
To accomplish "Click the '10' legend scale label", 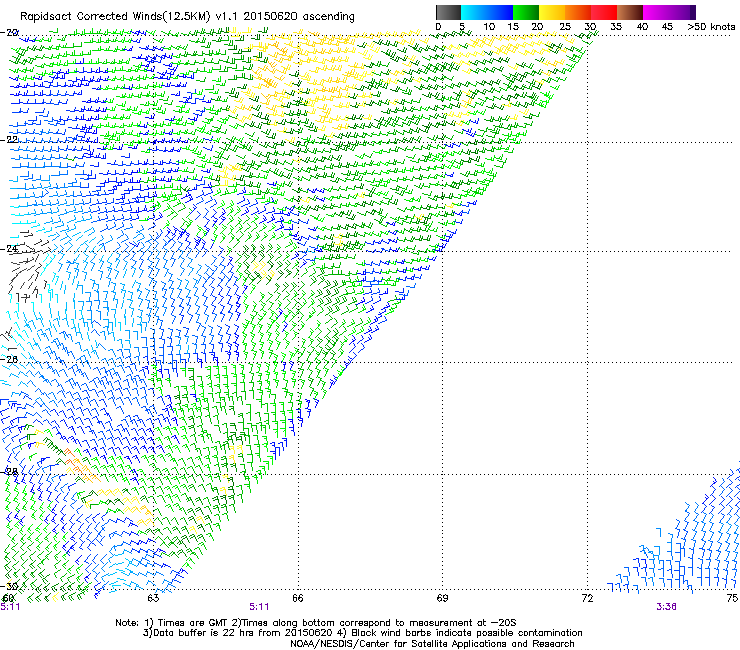I will tap(489, 27).
